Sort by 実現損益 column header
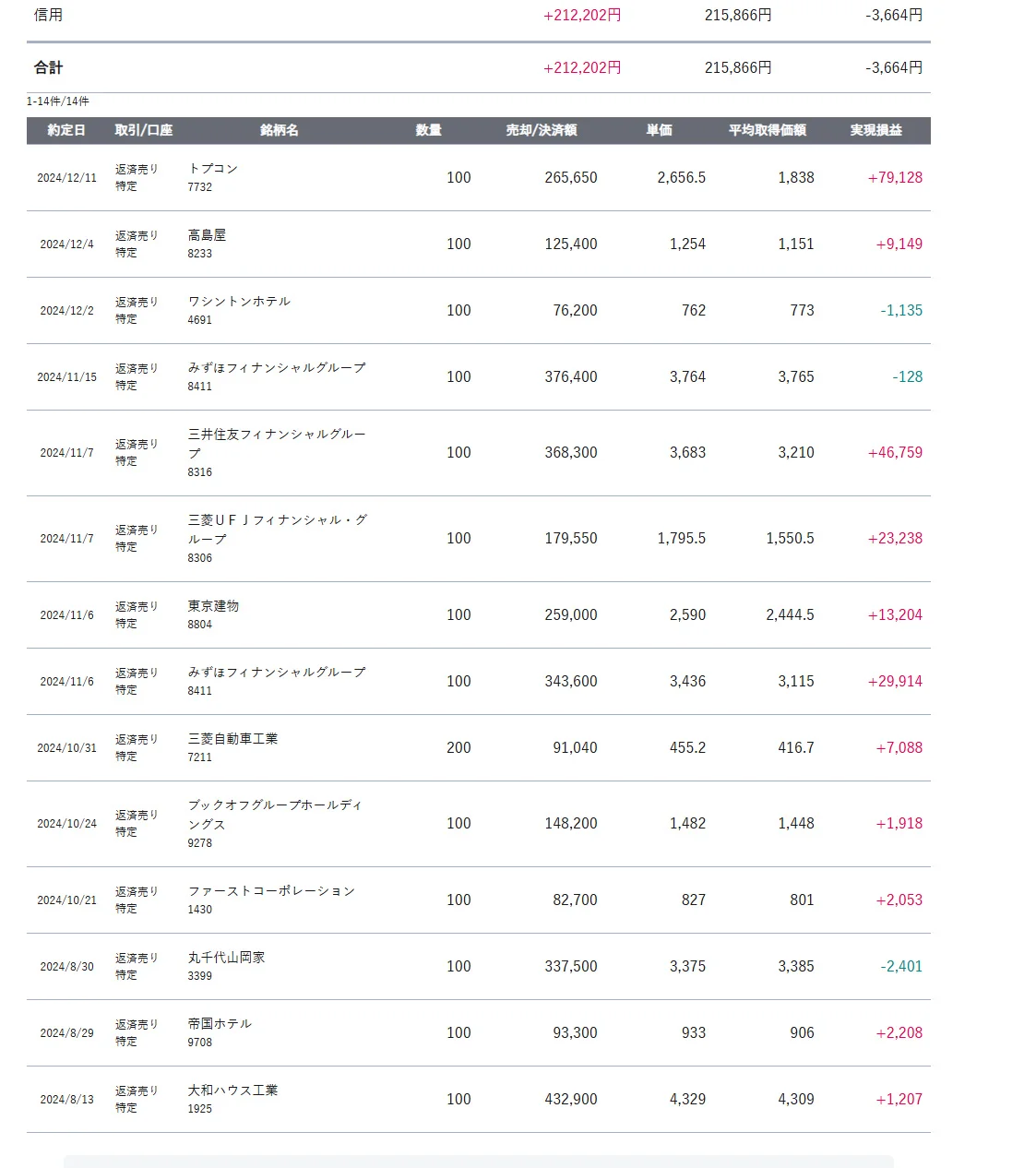 [875, 130]
